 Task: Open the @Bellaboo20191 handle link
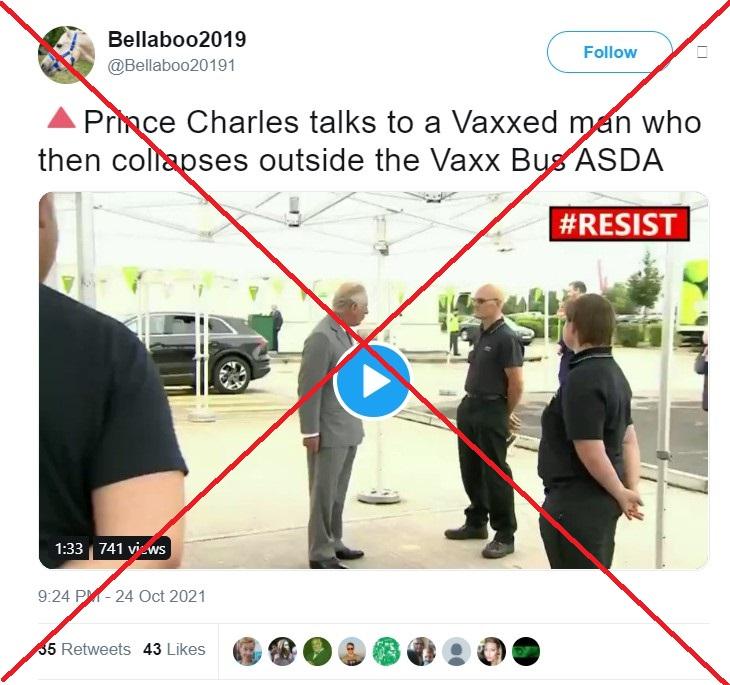(x=171, y=66)
